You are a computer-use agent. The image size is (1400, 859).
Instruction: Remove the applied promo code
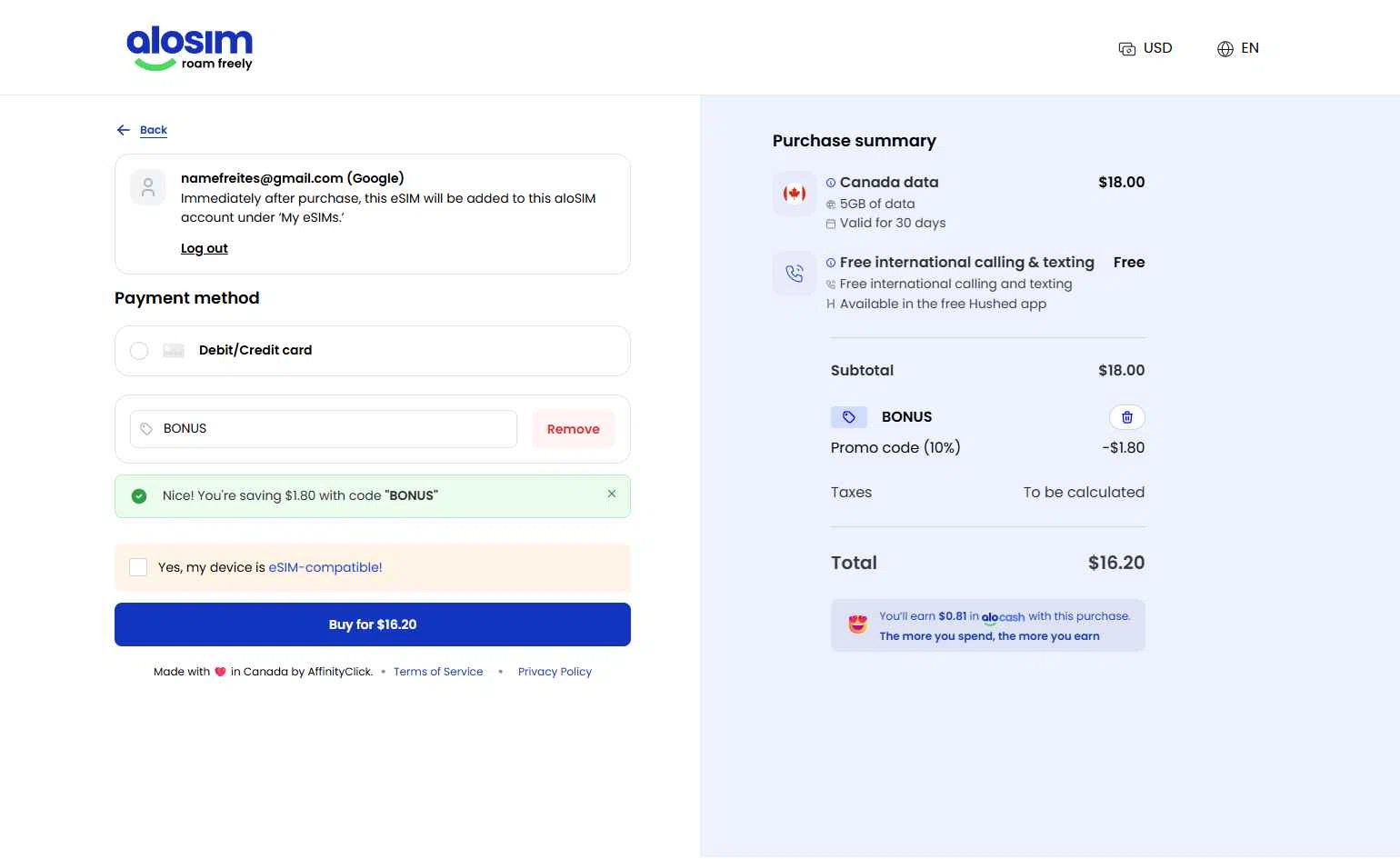(574, 429)
